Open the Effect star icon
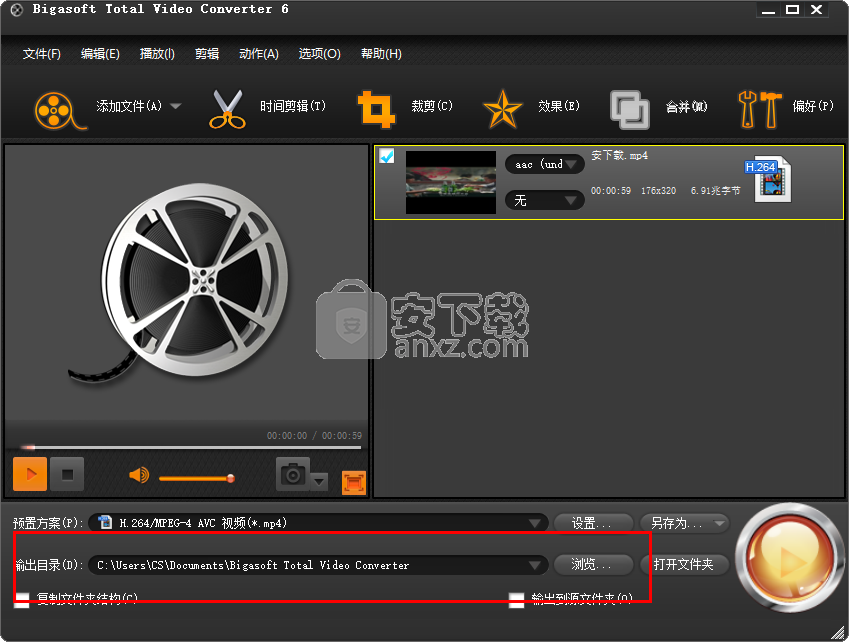849x642 pixels. 502,109
